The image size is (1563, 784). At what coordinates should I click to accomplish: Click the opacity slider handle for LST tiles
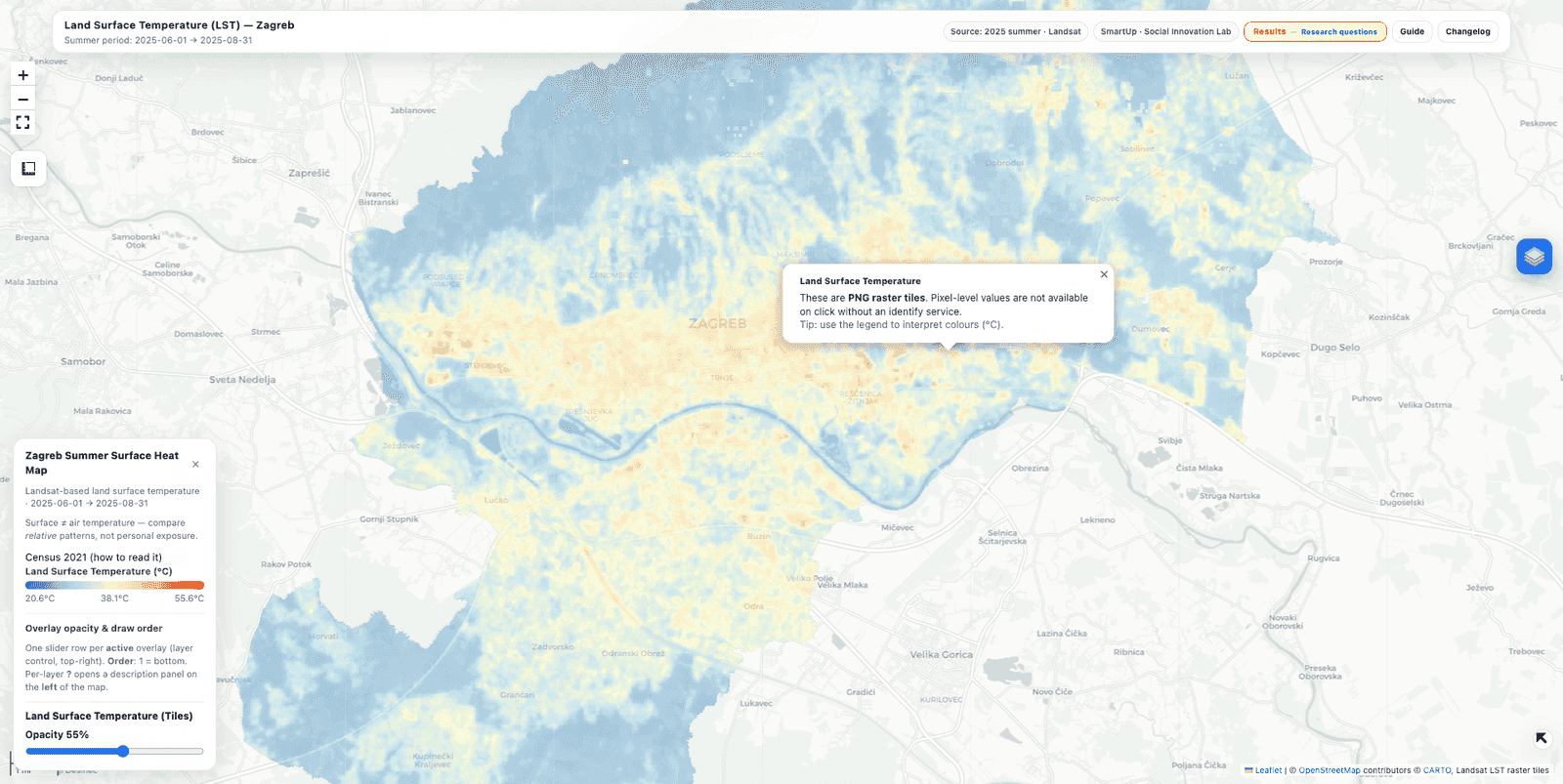pyautogui.click(x=123, y=751)
